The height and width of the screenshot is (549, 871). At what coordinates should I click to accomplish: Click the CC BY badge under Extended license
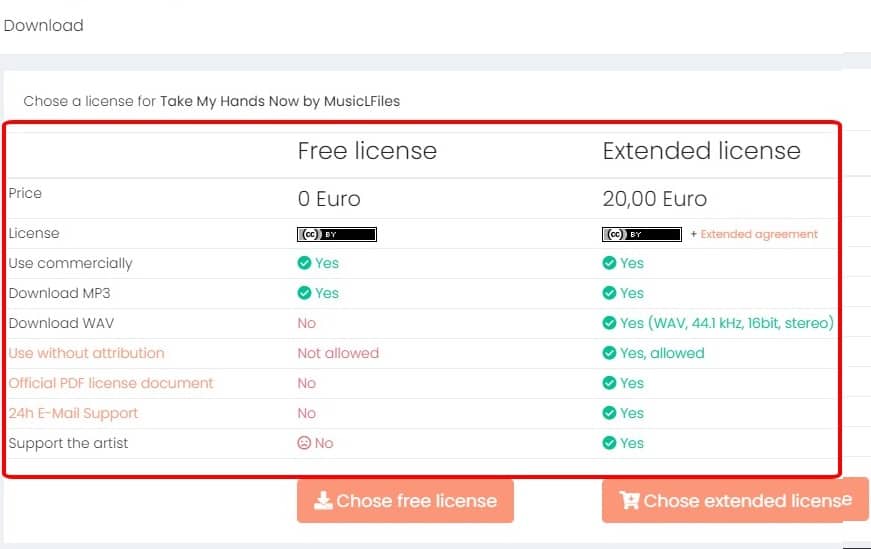(641, 234)
